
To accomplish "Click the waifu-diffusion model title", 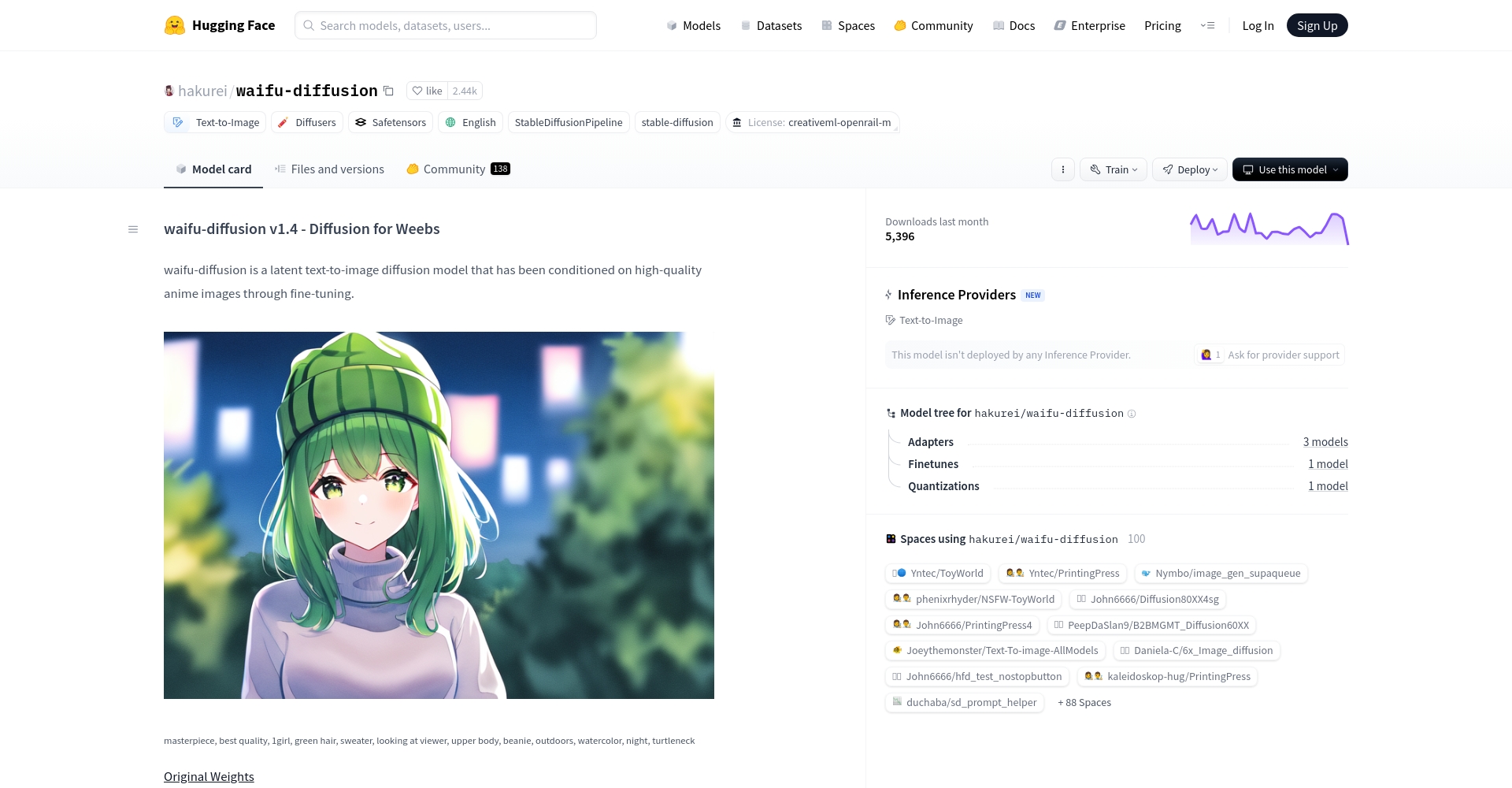I will [307, 91].
